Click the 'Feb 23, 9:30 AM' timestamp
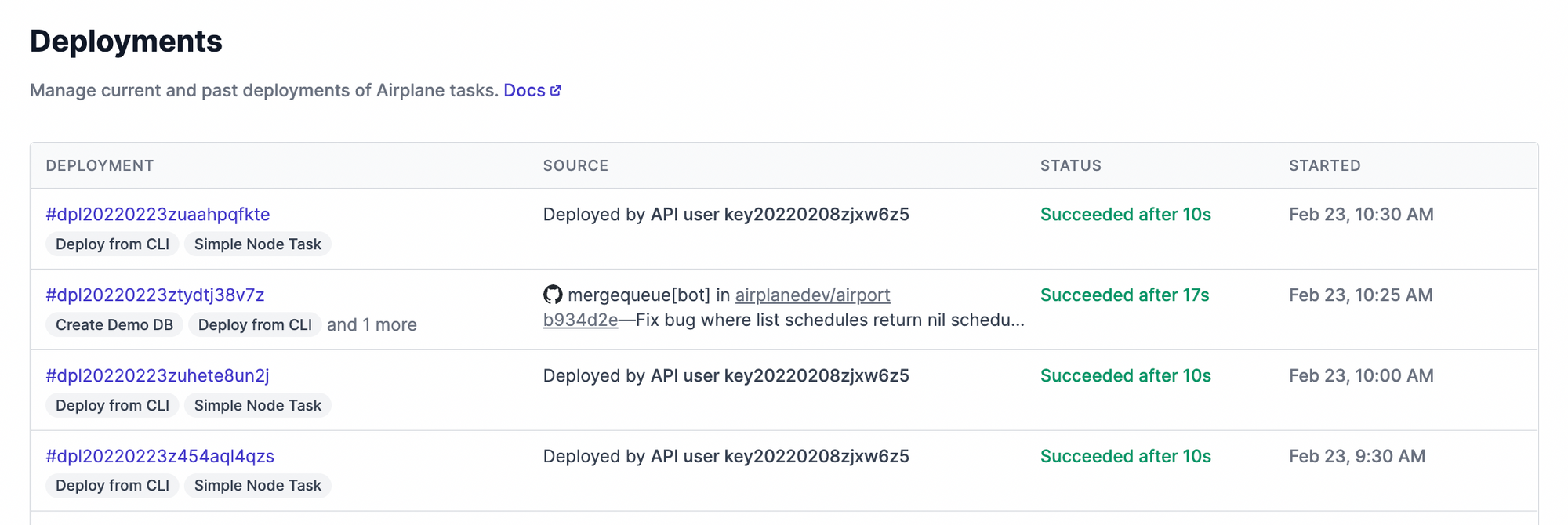The width and height of the screenshot is (1568, 525). 1357,456
